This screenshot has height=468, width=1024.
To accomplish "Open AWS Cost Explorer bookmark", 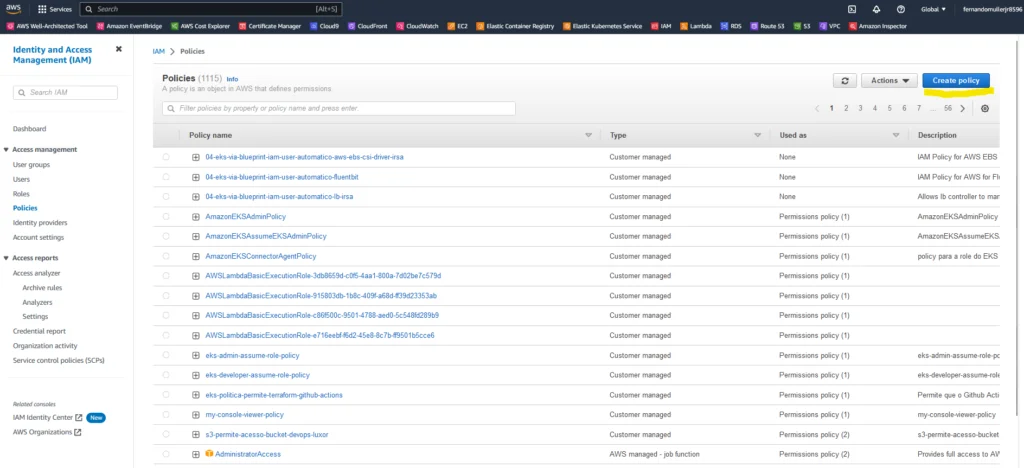I will (199, 26).
